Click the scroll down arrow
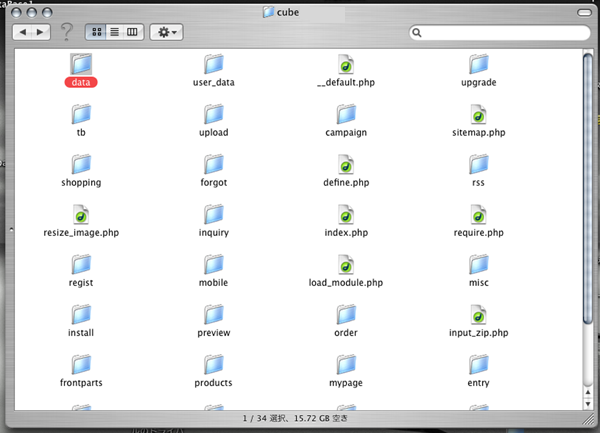The height and width of the screenshot is (433, 600). pos(588,404)
